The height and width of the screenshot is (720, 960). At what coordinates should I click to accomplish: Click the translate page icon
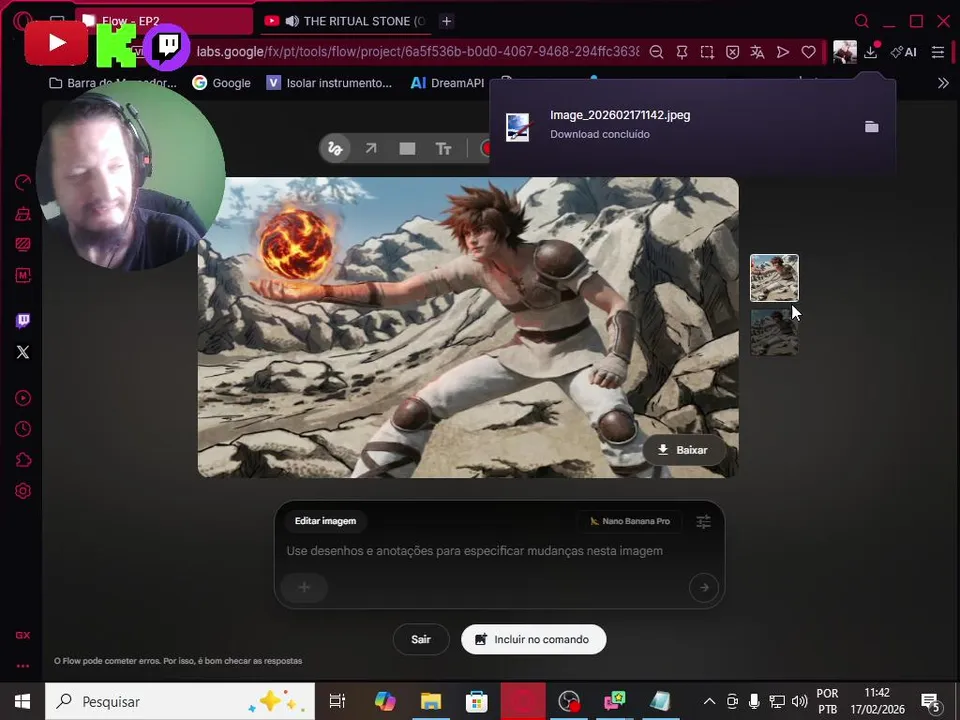(x=757, y=52)
